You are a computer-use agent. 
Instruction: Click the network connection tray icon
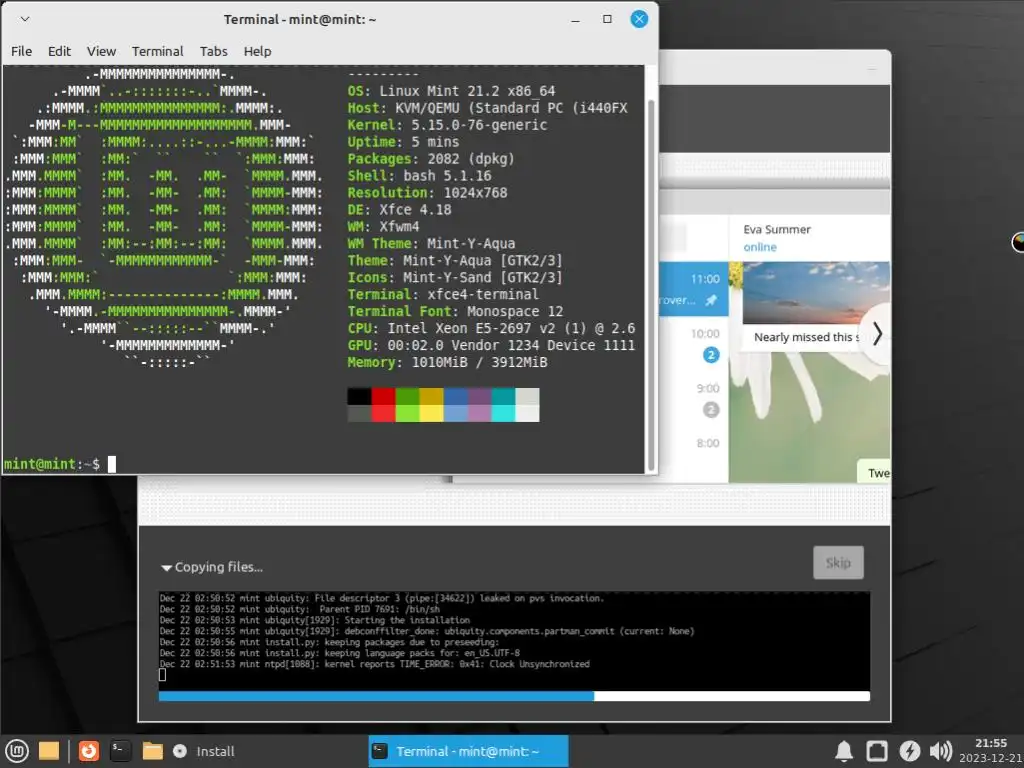tap(876, 751)
